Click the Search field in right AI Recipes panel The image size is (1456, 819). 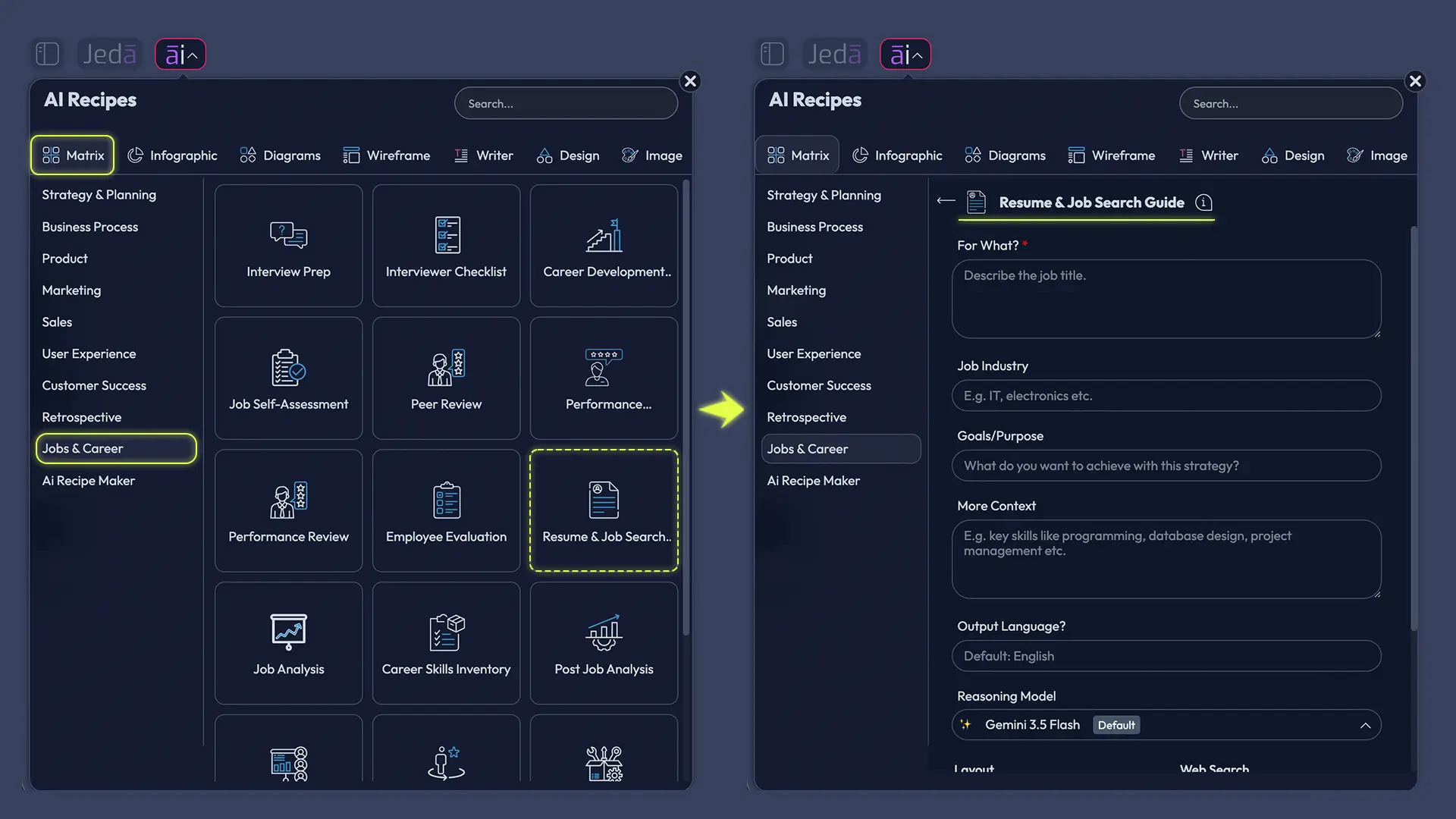pyautogui.click(x=1291, y=103)
